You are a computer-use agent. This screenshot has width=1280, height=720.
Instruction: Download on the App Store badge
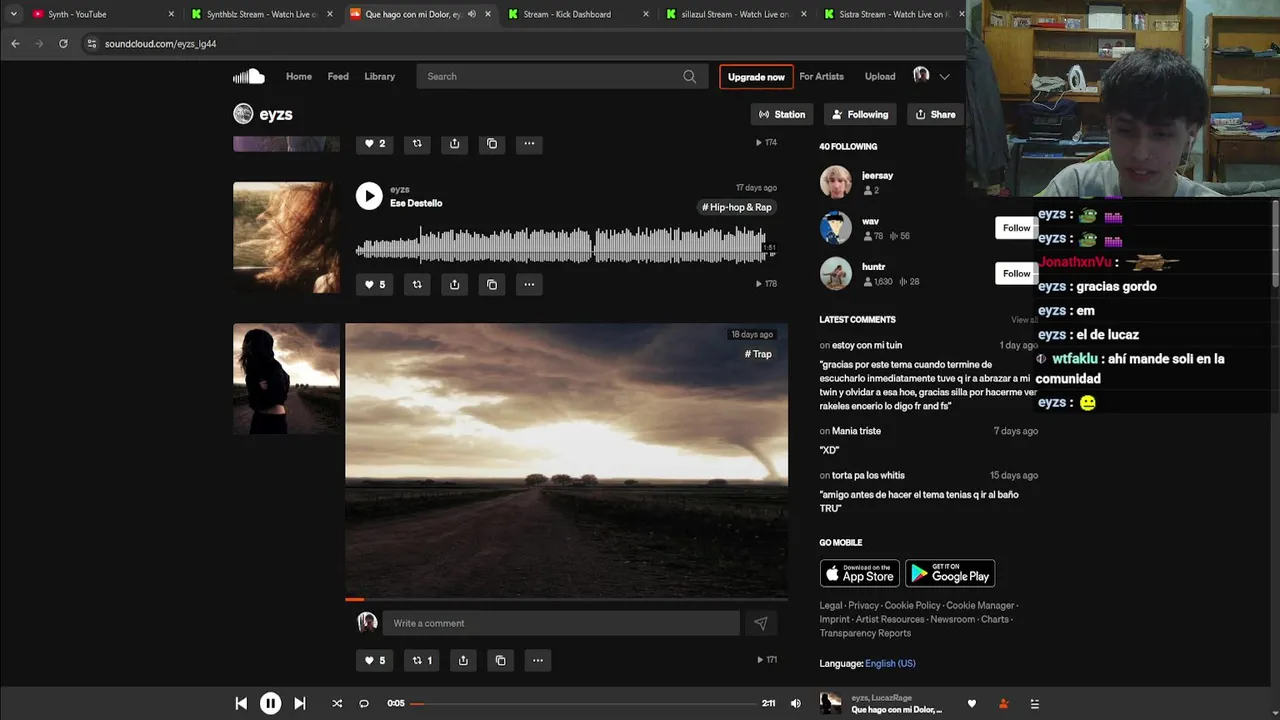860,573
